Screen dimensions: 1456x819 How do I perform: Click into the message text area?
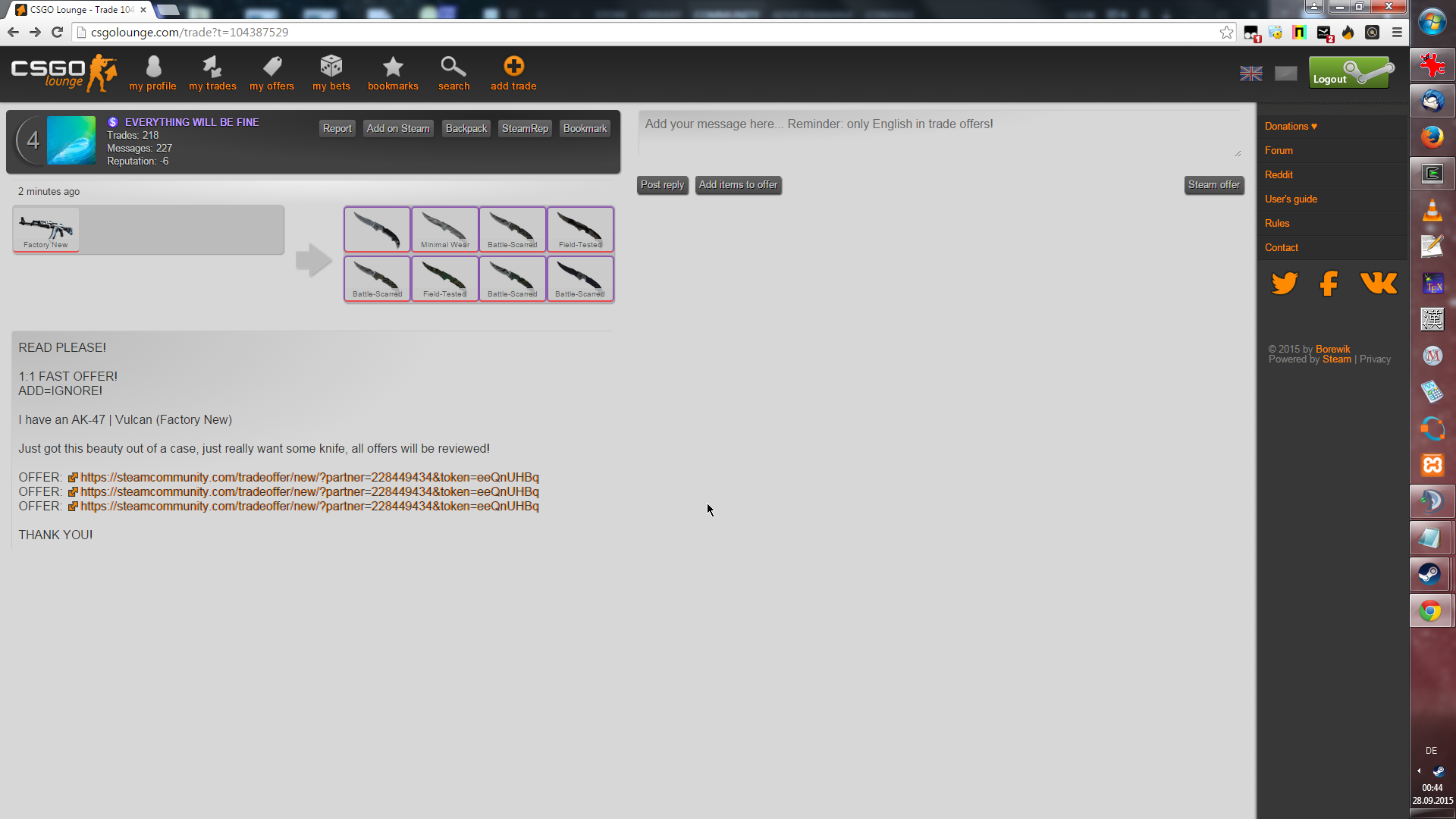[939, 134]
